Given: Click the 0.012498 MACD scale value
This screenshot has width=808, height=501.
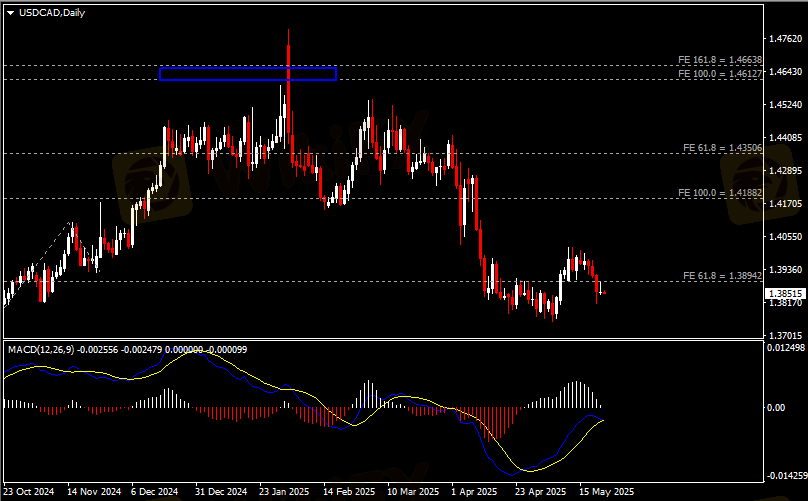Looking at the screenshot, I should click(x=785, y=347).
